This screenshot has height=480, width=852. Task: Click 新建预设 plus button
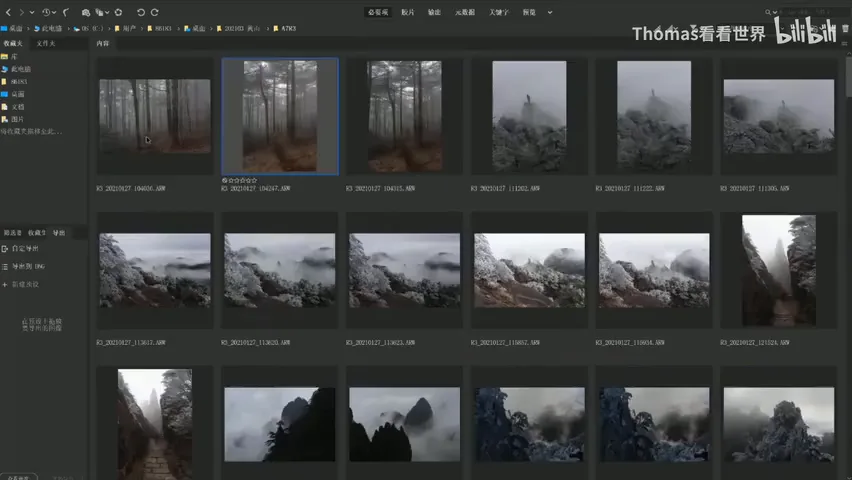point(5,284)
